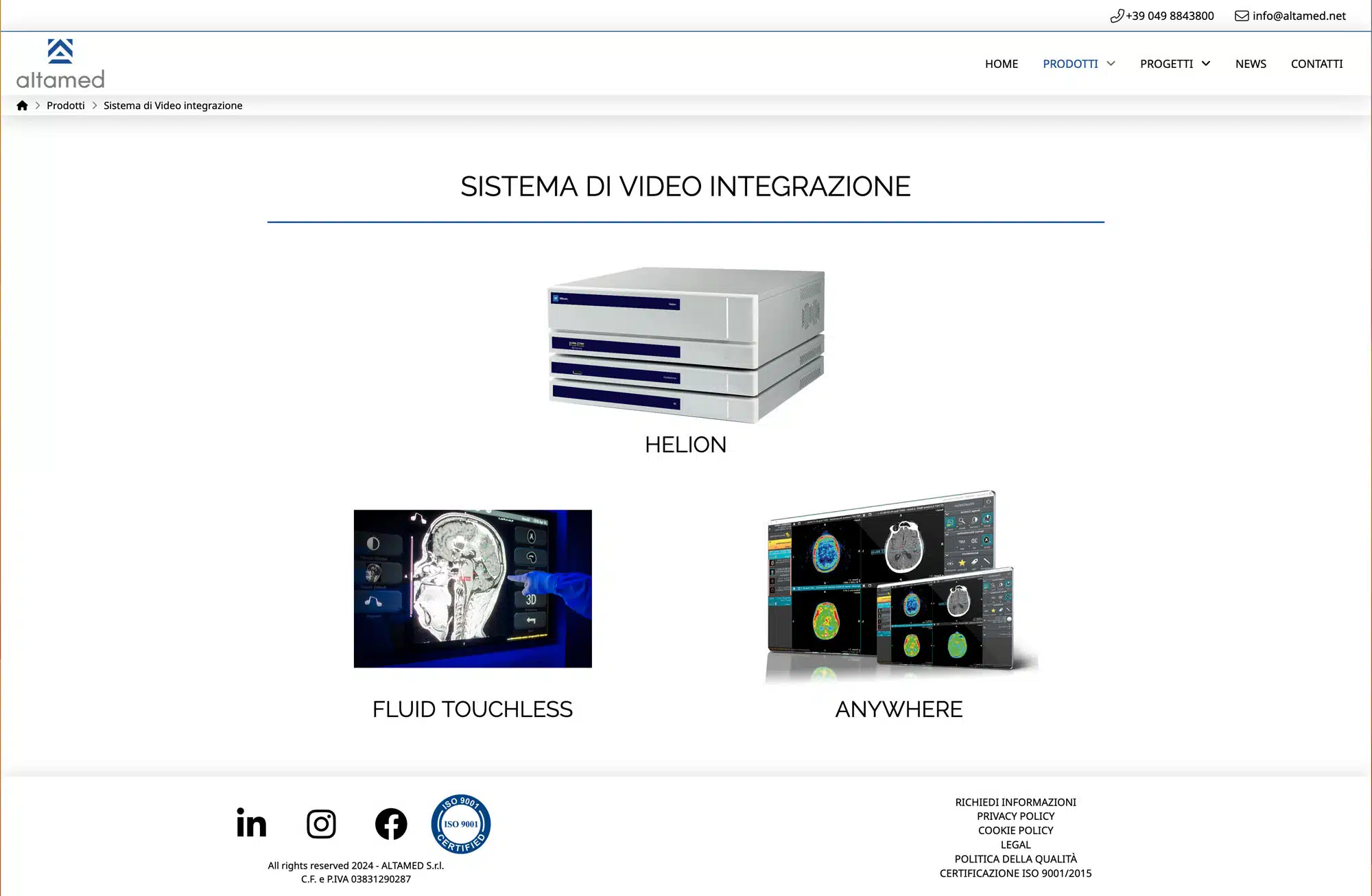Expand the Prodotti dropdown chevron
Image resolution: width=1372 pixels, height=896 pixels.
point(1111,64)
